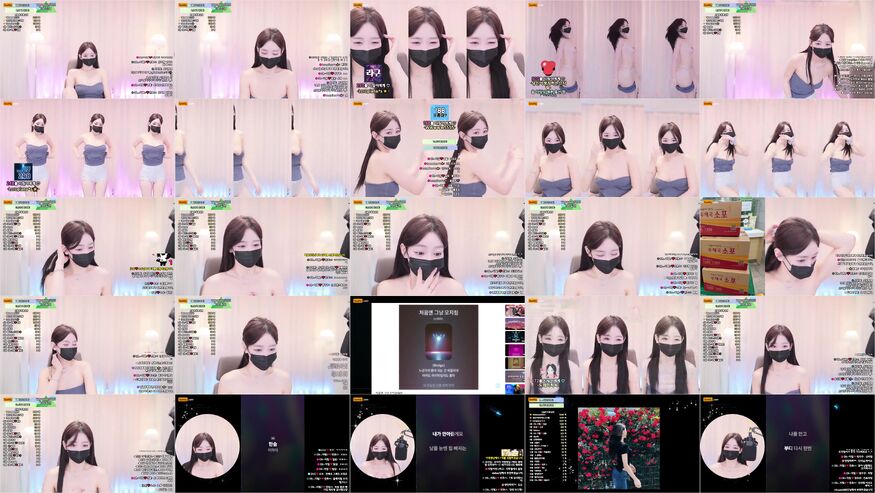
Task: Click the small video list beside the music card
Action: pos(514,344)
